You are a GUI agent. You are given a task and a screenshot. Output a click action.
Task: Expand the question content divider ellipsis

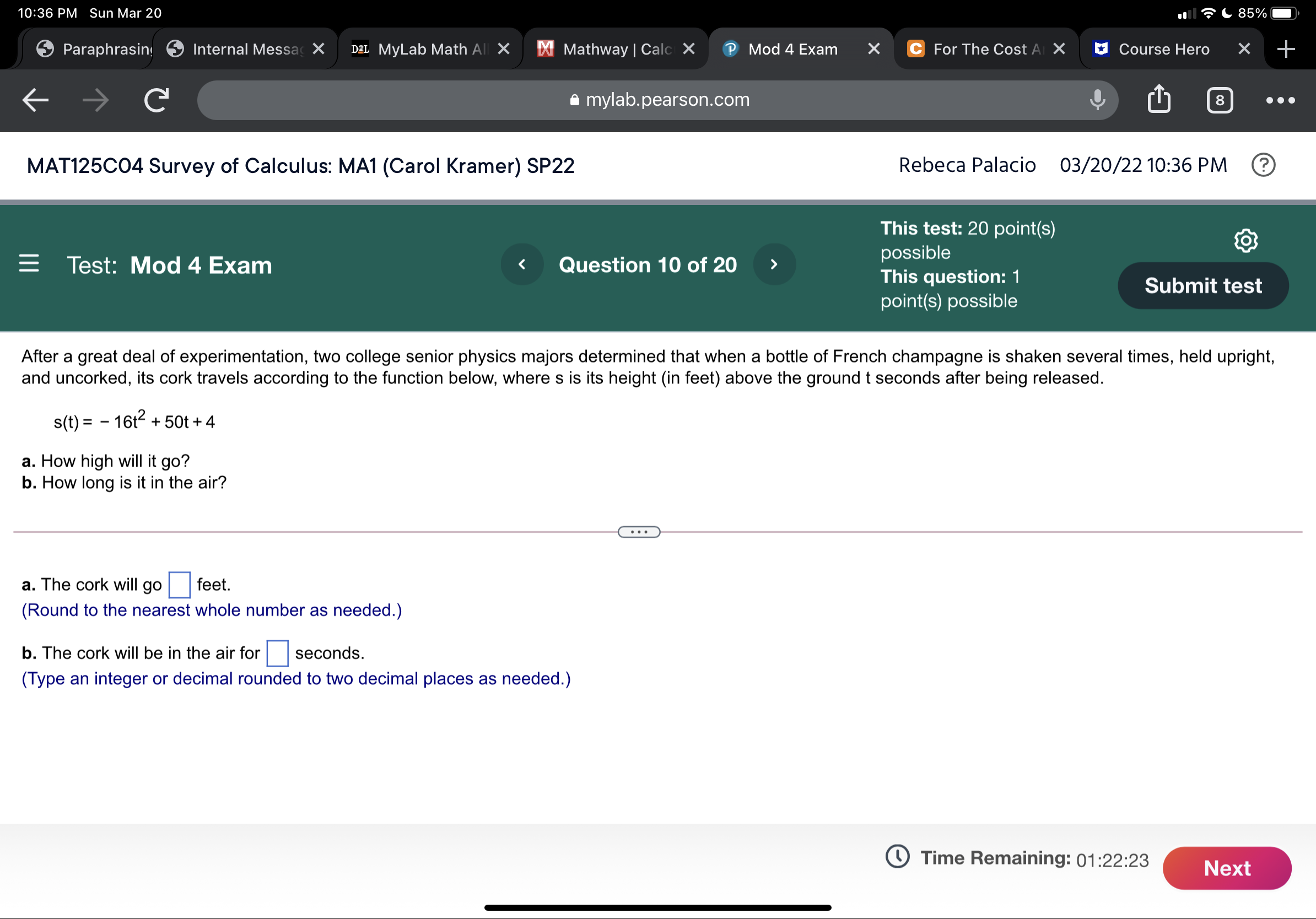click(x=639, y=532)
